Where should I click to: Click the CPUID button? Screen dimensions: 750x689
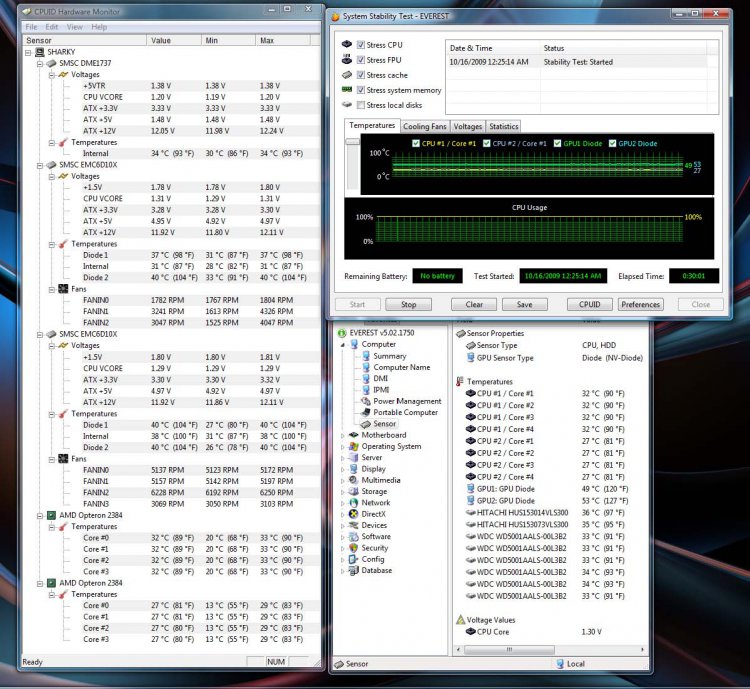pos(589,304)
